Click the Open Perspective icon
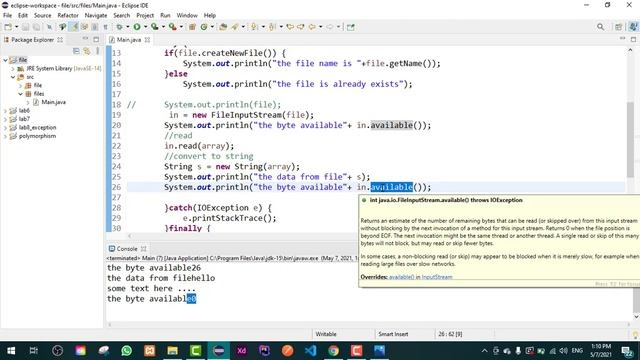 619,27
